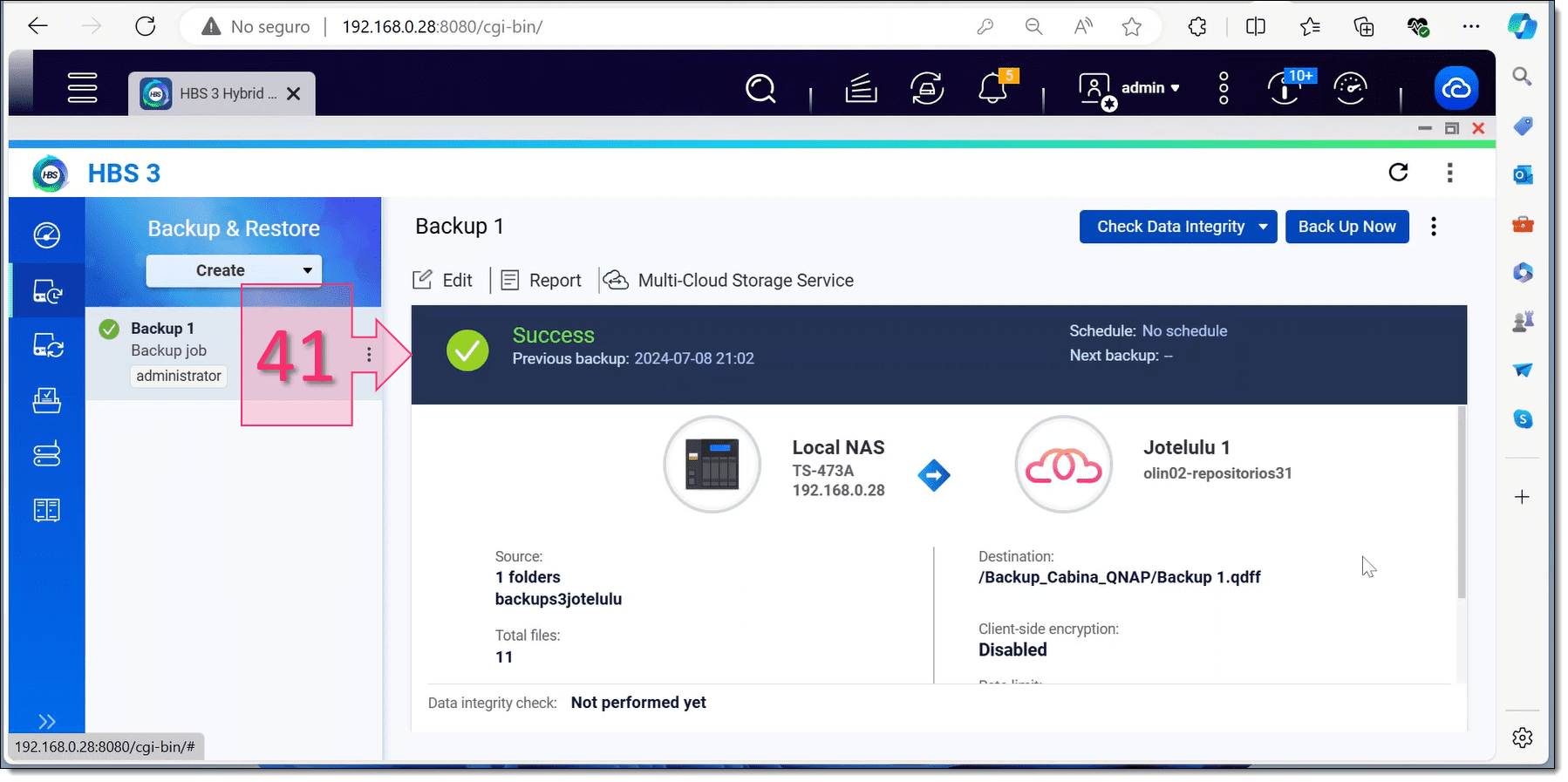The height and width of the screenshot is (782, 1568).
Task: Open the Report for Backup 1
Action: point(541,280)
